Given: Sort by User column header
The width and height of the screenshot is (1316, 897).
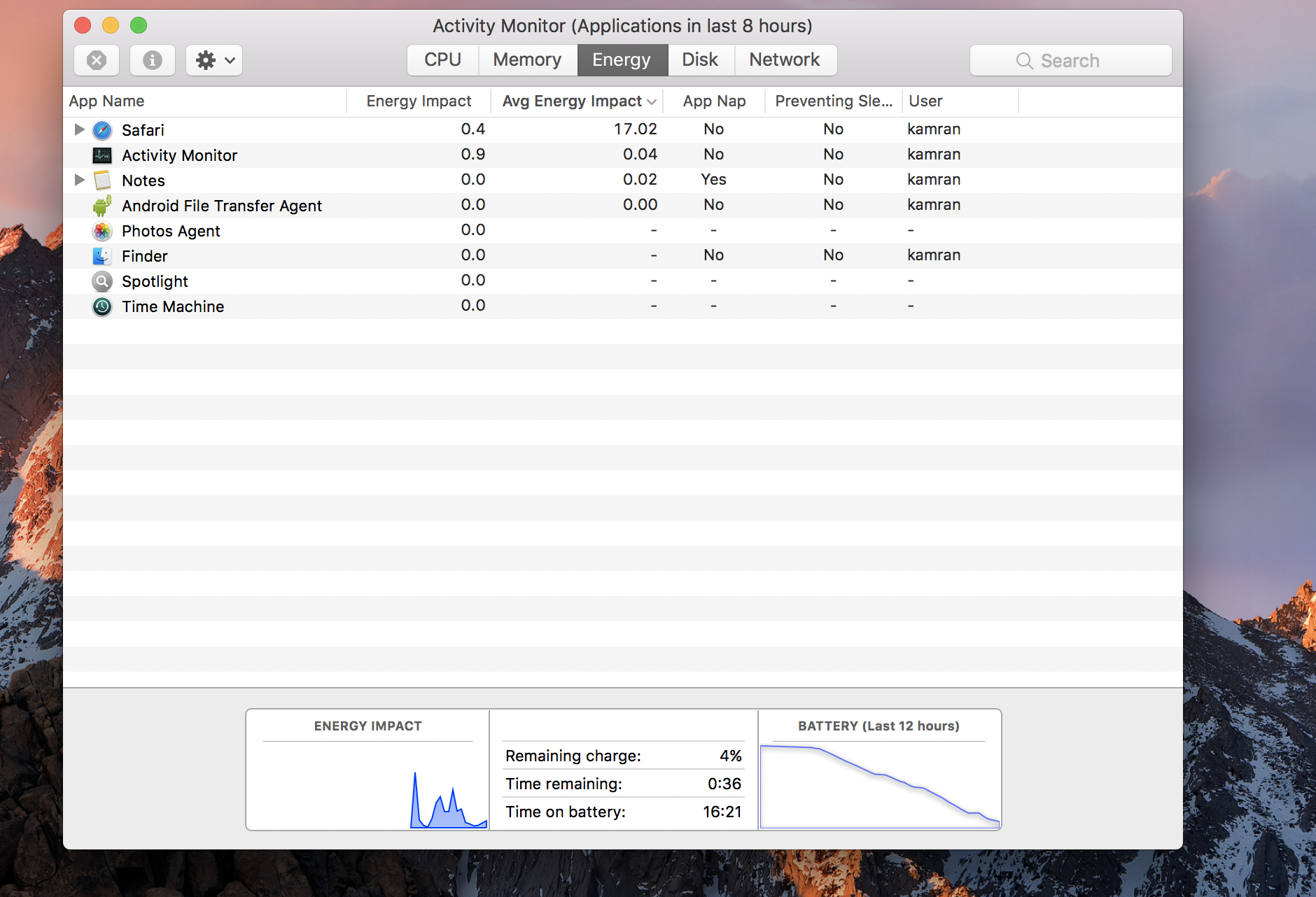Looking at the screenshot, I should click(960, 101).
